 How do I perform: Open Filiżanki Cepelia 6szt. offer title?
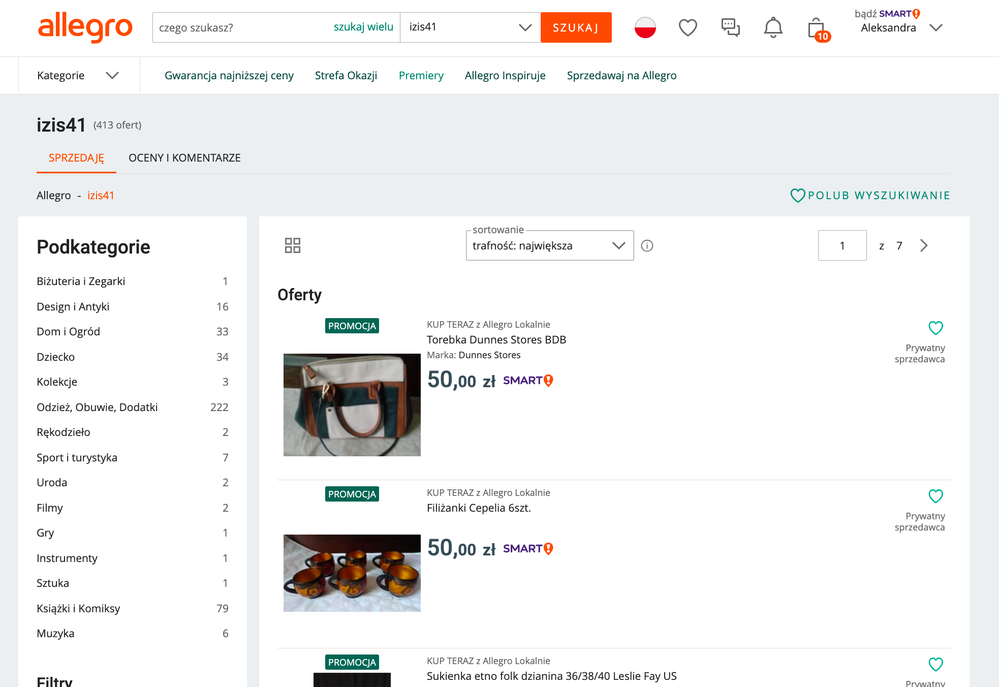[x=478, y=508]
